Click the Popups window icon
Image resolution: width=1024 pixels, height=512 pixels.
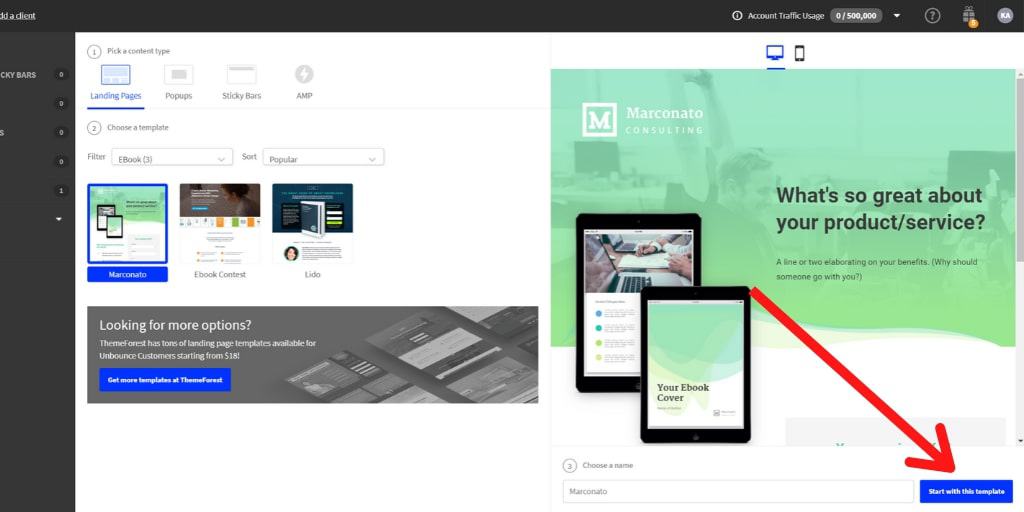(x=178, y=74)
